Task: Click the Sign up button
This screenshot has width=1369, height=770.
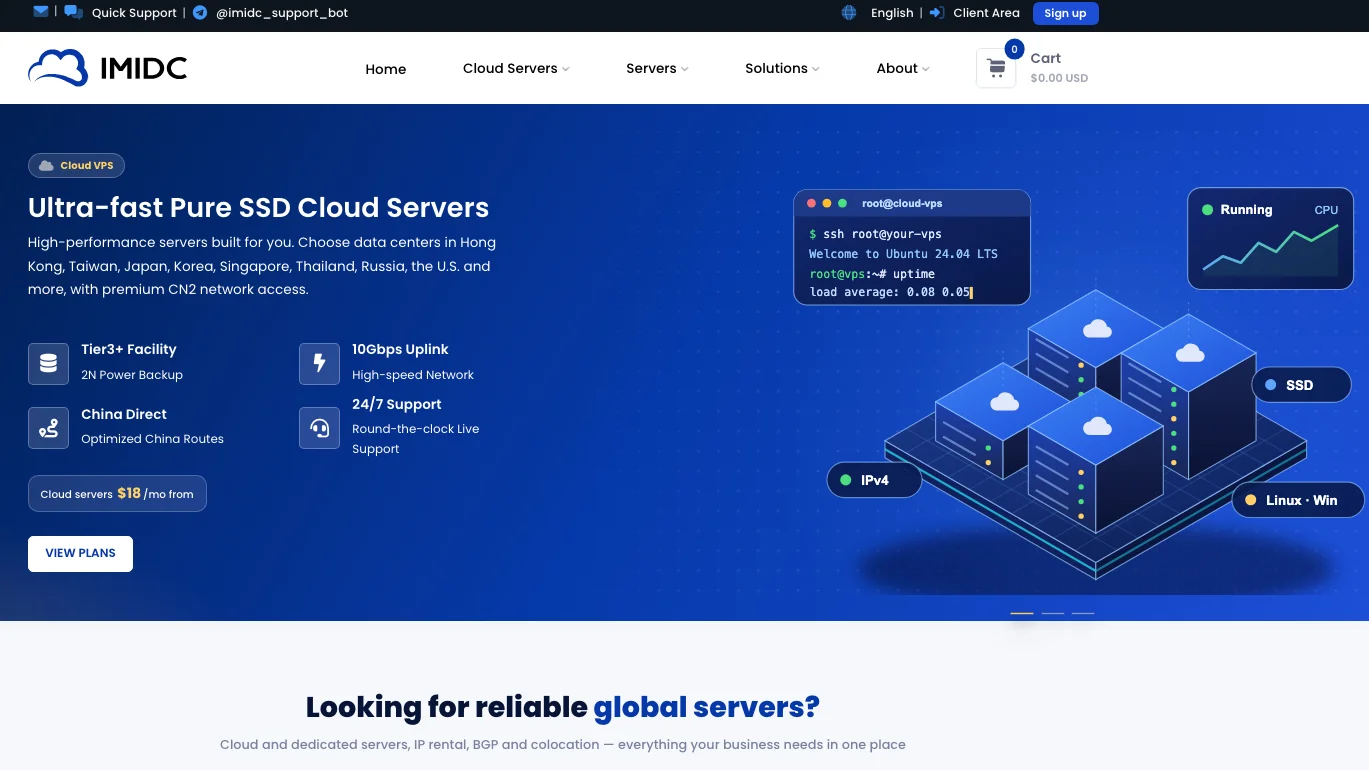Action: point(1065,13)
